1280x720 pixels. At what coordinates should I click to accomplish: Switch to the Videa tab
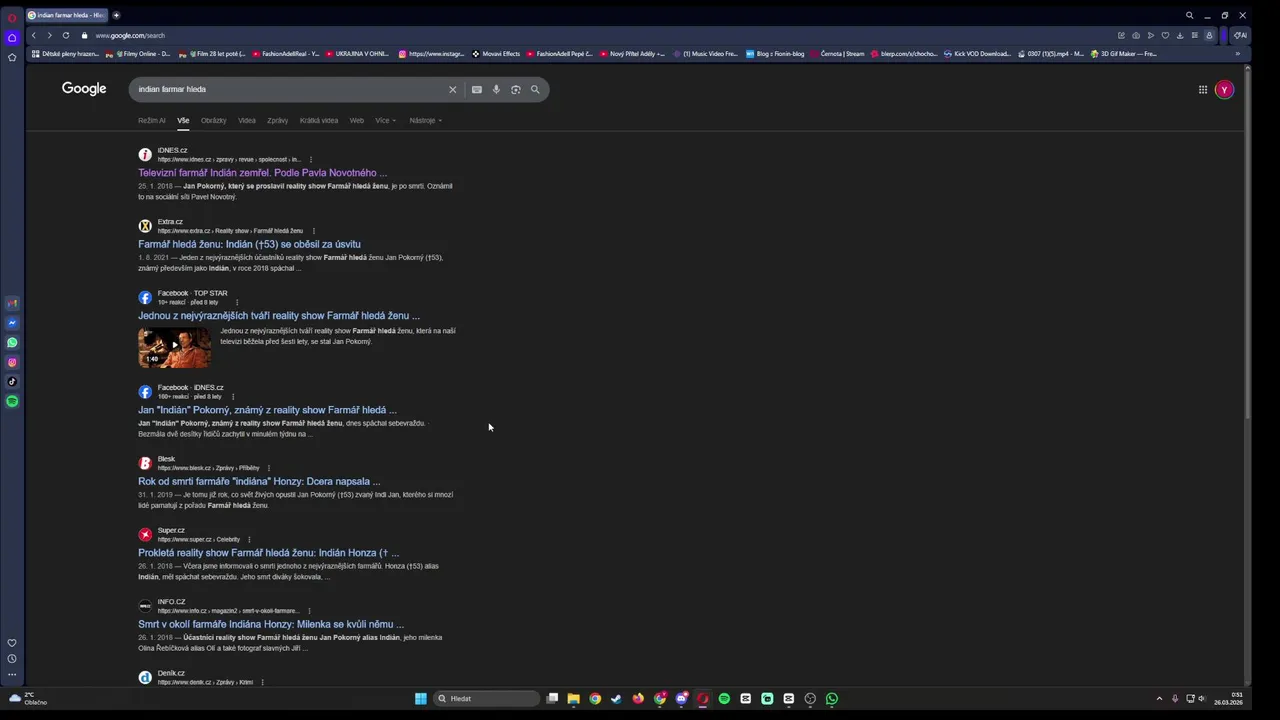click(247, 120)
